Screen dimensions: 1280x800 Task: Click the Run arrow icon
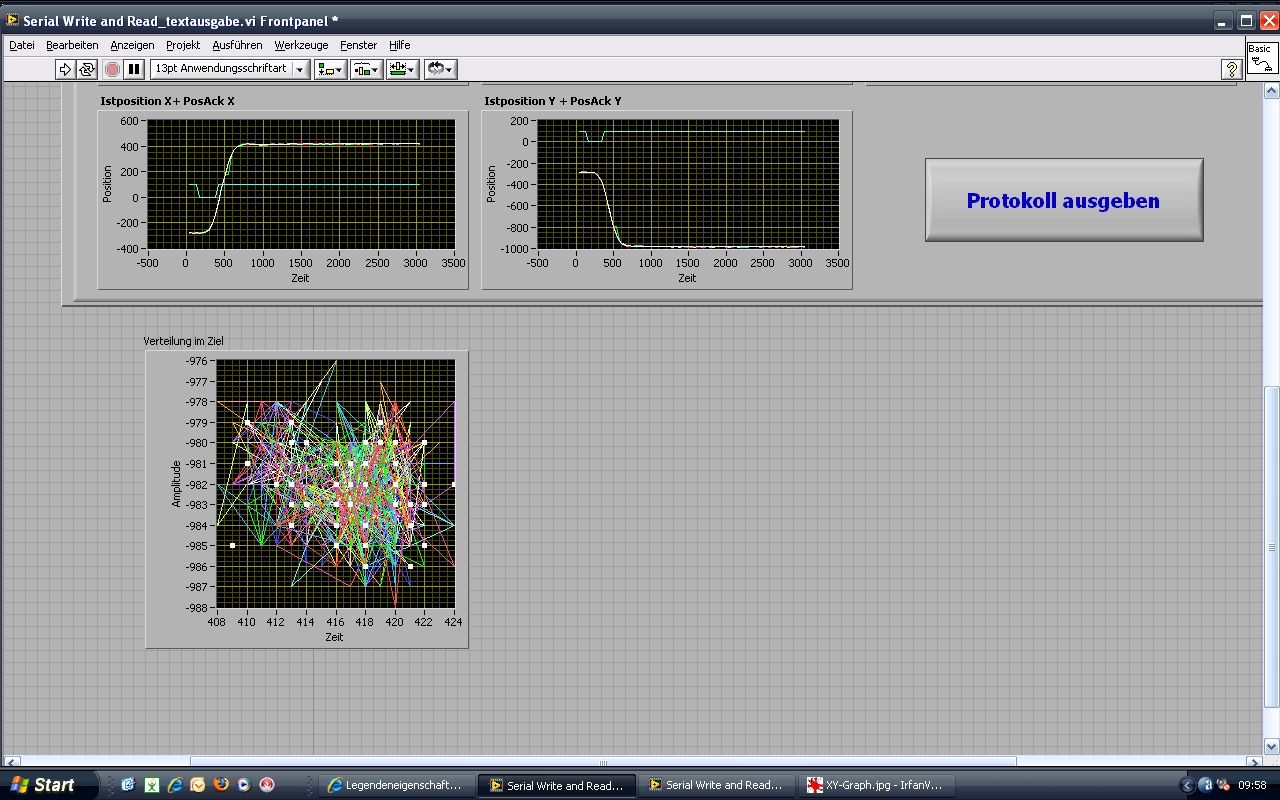[x=65, y=69]
